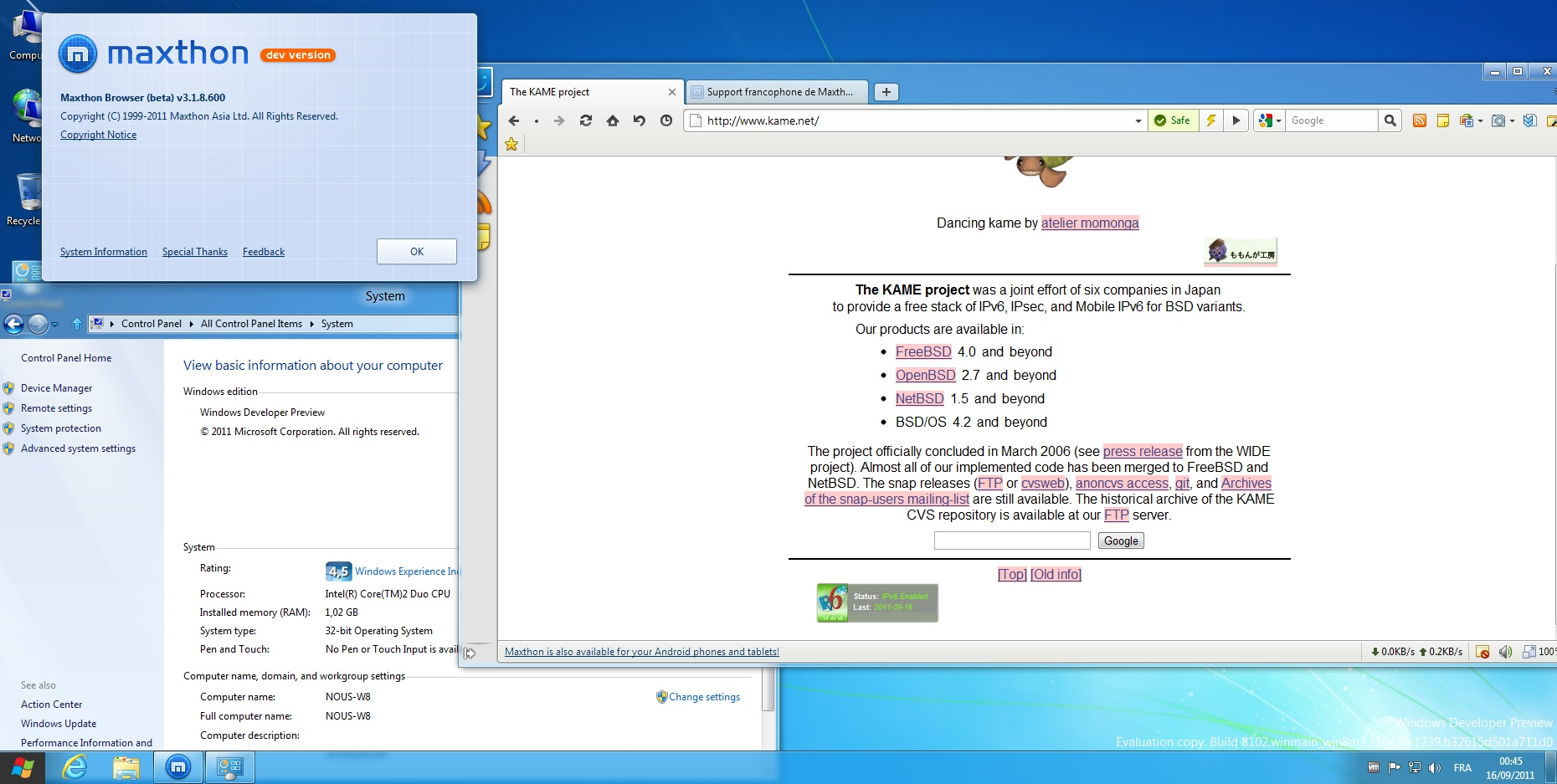The height and width of the screenshot is (784, 1557).
Task: Open the address bar URL dropdown
Action: coord(1138,121)
